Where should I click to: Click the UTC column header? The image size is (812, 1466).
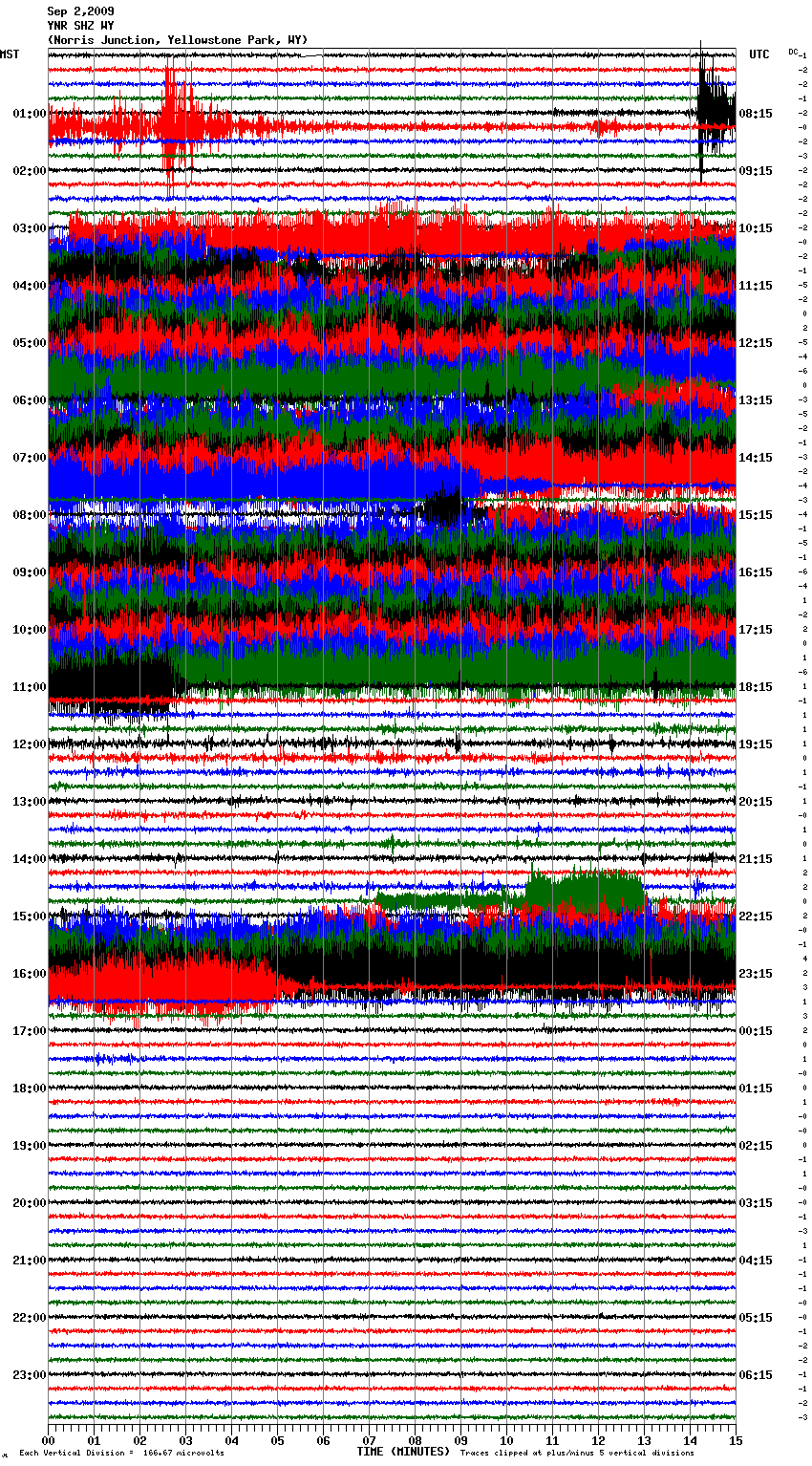click(759, 54)
